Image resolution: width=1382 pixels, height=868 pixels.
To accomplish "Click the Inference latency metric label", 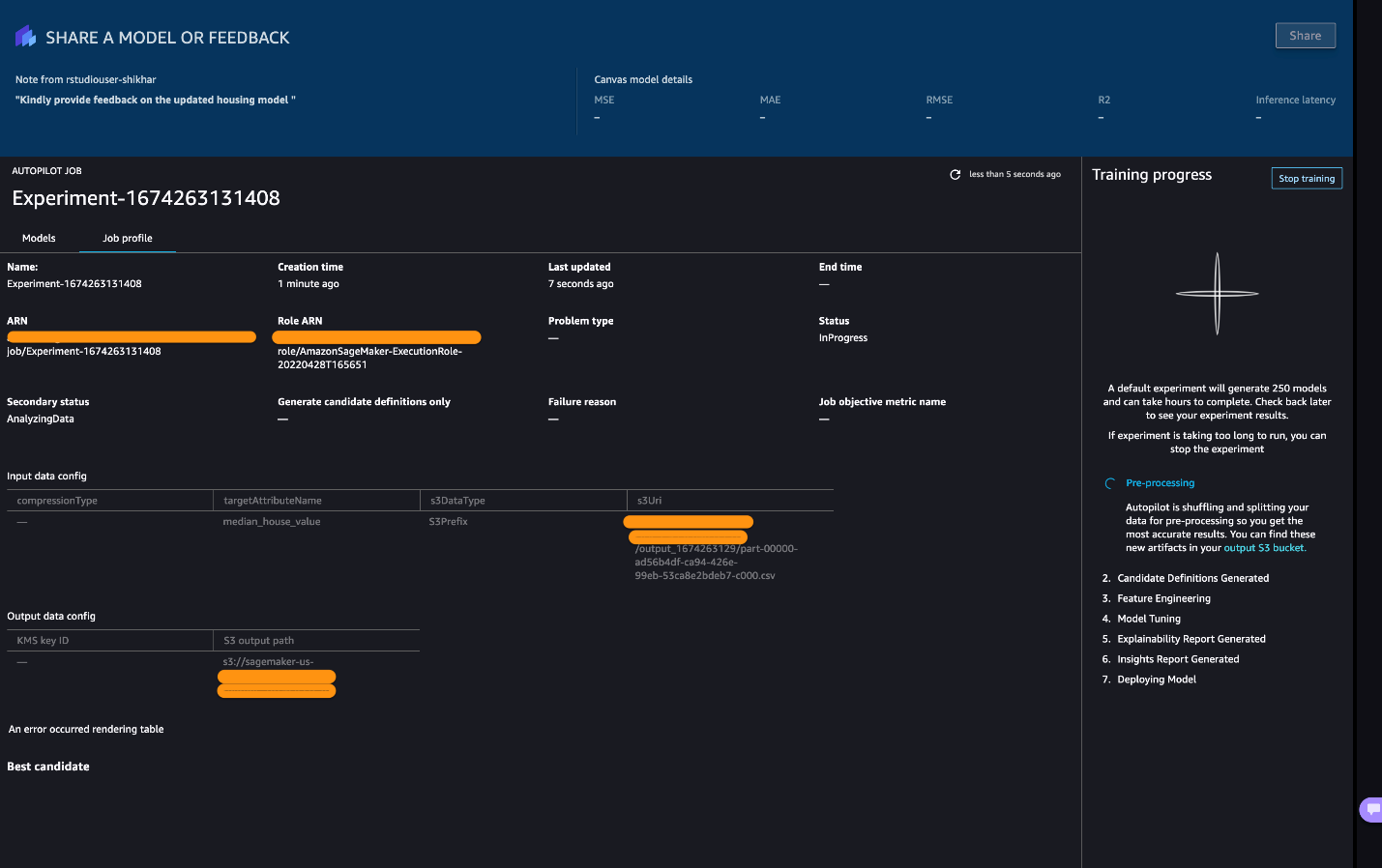I will (x=1295, y=101).
